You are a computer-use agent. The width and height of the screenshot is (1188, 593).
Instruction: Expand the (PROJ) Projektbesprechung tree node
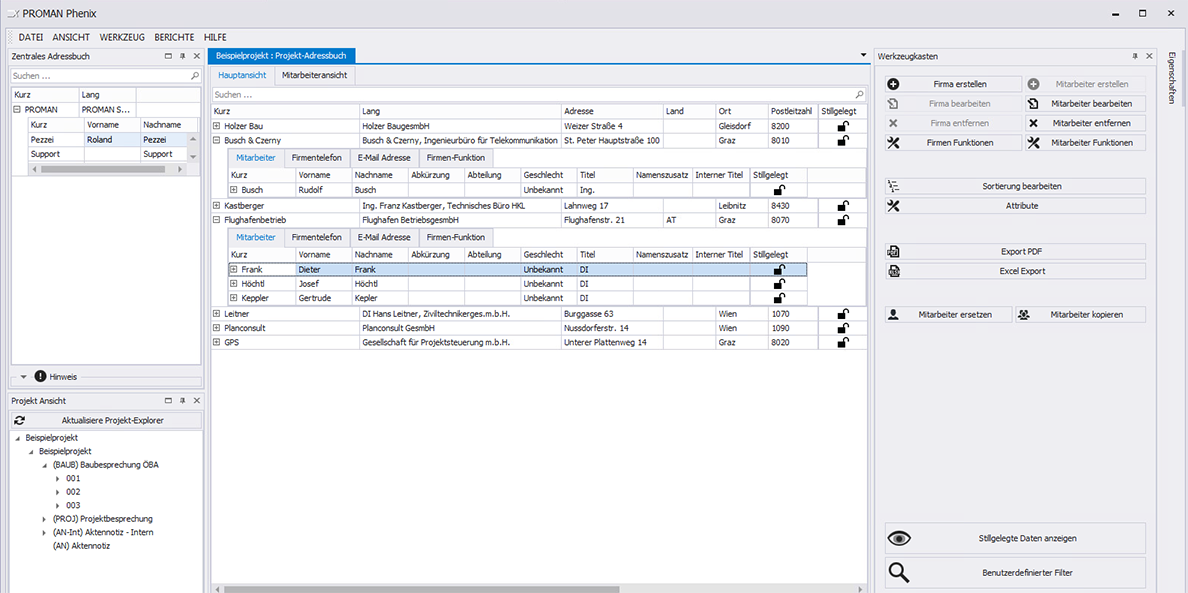[x=45, y=520]
